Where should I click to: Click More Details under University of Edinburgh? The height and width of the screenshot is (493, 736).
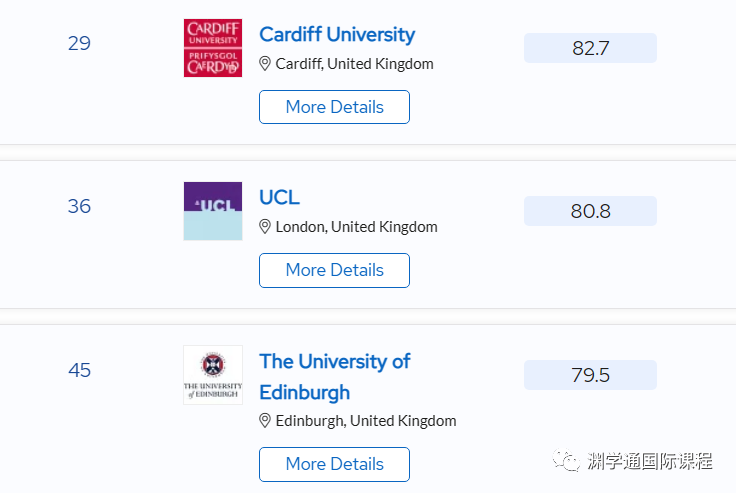point(334,464)
